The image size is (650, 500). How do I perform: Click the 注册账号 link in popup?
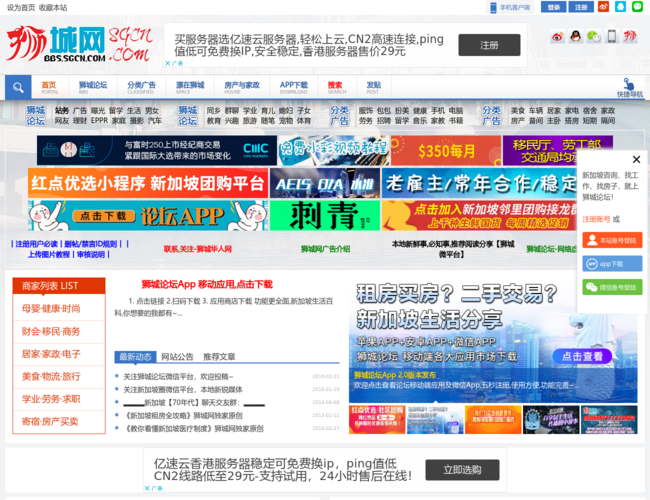(596, 219)
